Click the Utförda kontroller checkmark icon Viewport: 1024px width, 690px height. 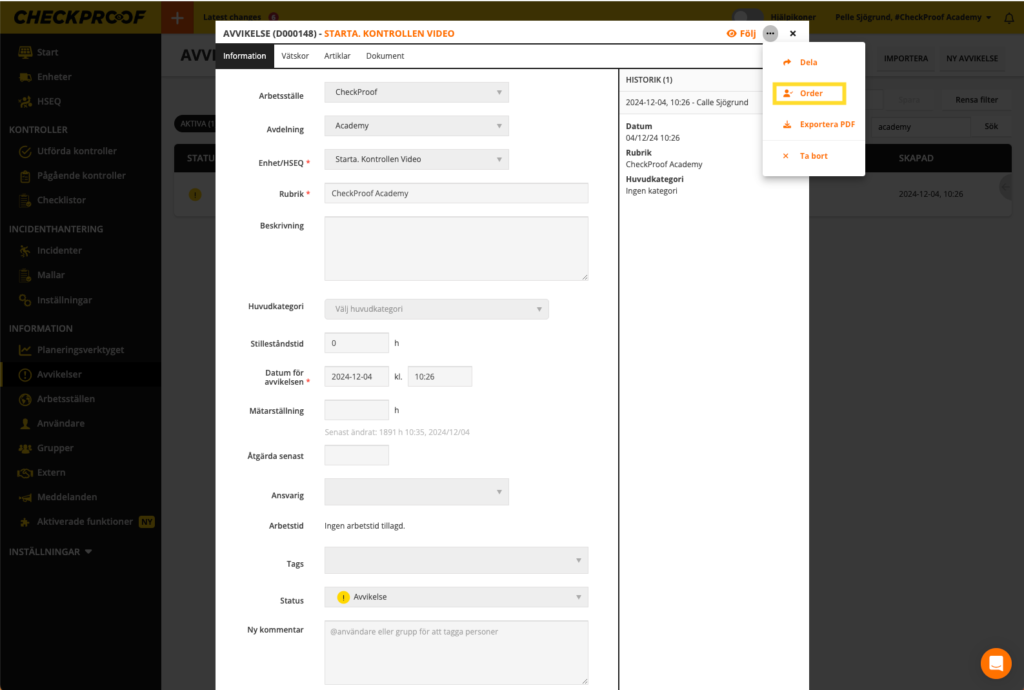27,151
